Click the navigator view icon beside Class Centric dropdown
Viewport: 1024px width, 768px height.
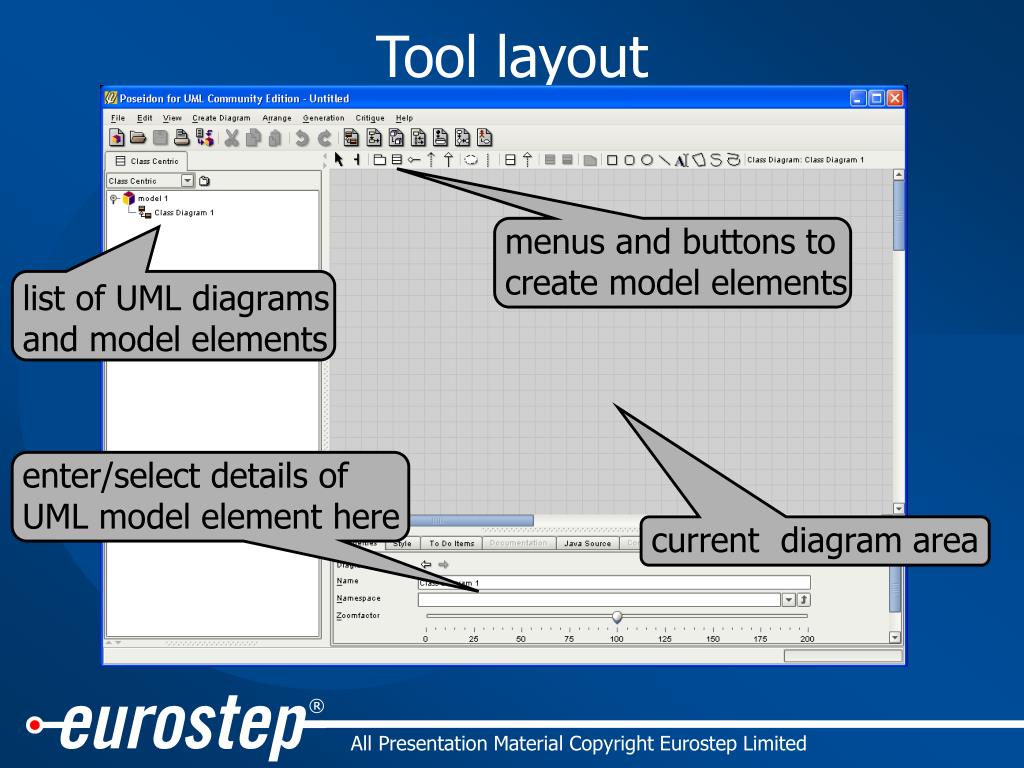204,181
